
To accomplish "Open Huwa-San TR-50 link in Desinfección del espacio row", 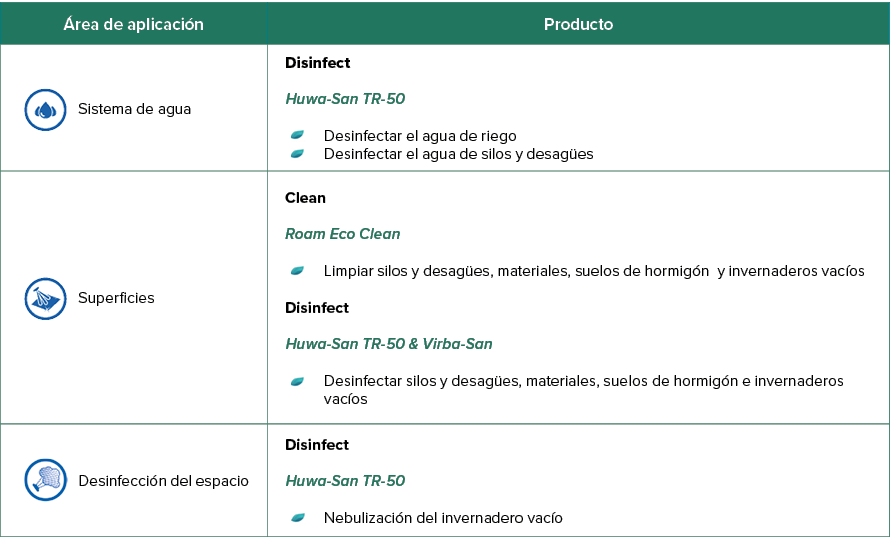I will pyautogui.click(x=345, y=481).
